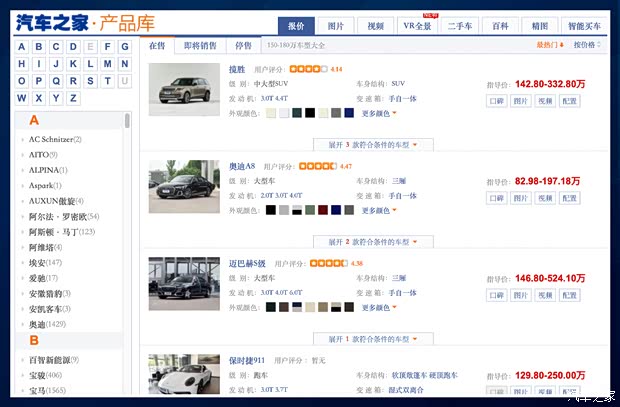
Task: Jump to brands starting with letter Z
Action: (x=73, y=98)
